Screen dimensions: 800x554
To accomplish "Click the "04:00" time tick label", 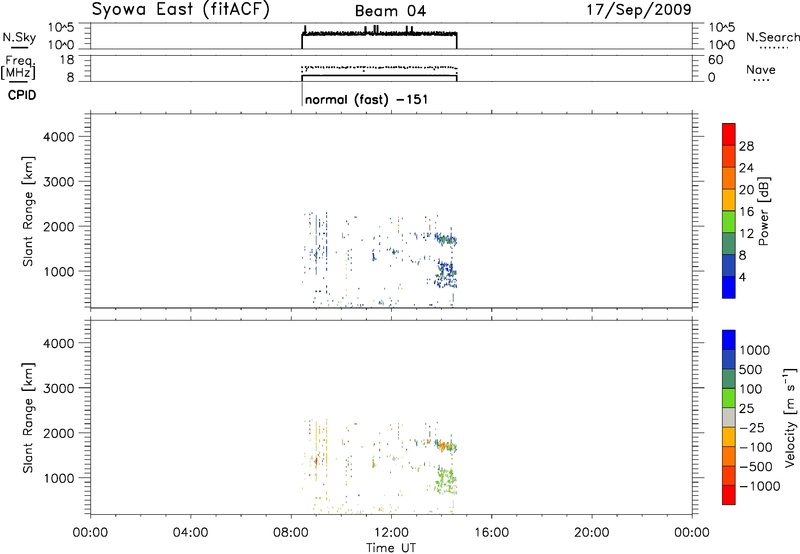I will click(190, 533).
